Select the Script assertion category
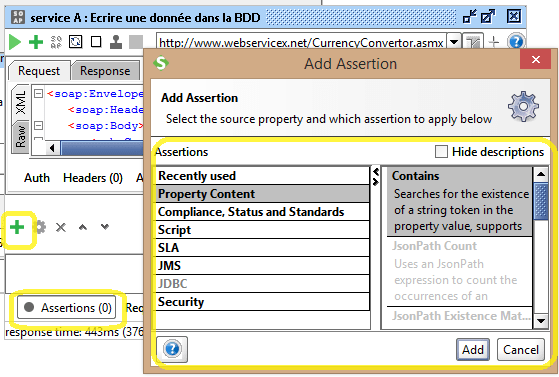This screenshot has height=377, width=559. click(262, 230)
